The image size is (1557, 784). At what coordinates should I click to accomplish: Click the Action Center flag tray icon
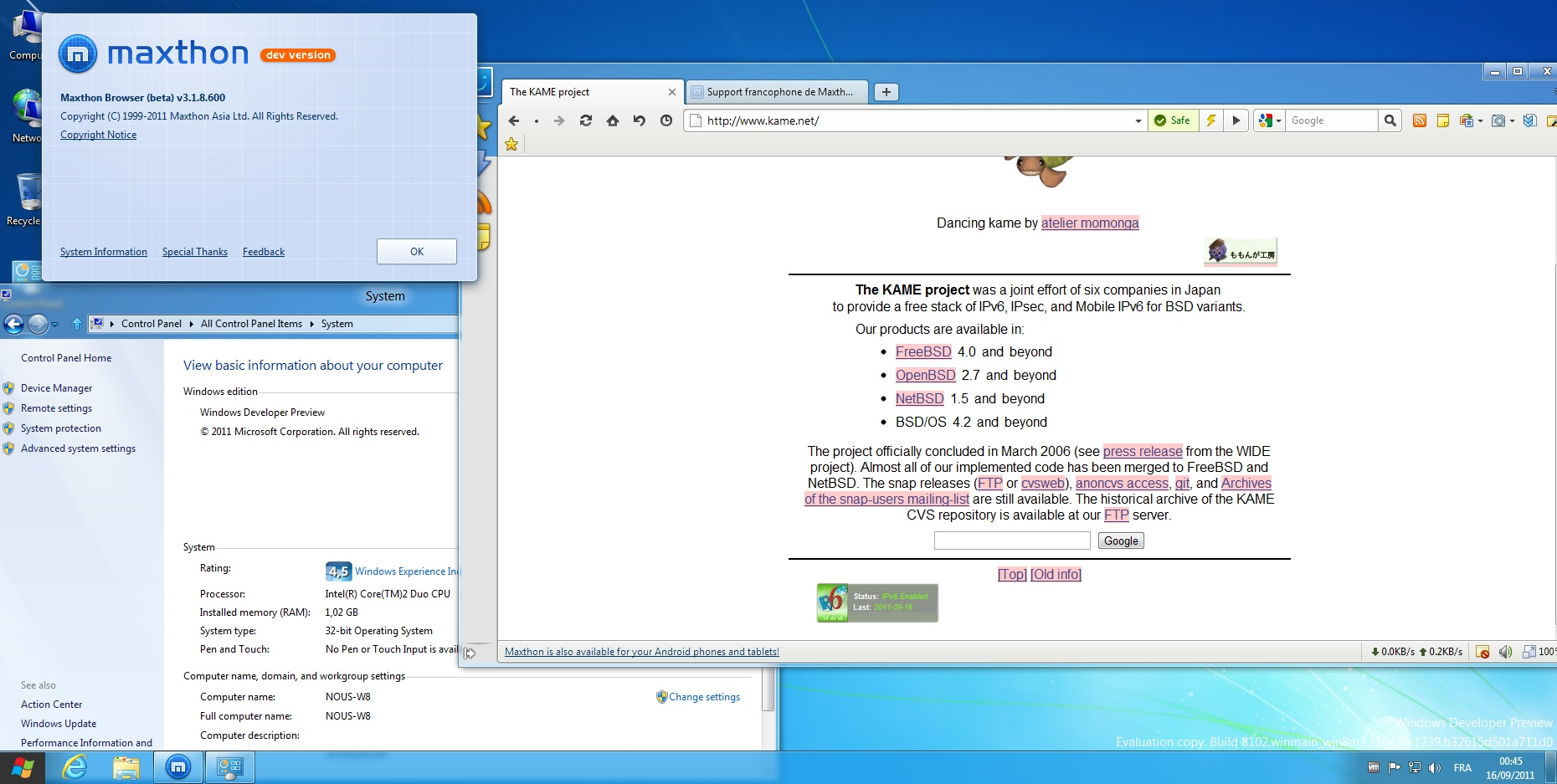[1394, 767]
